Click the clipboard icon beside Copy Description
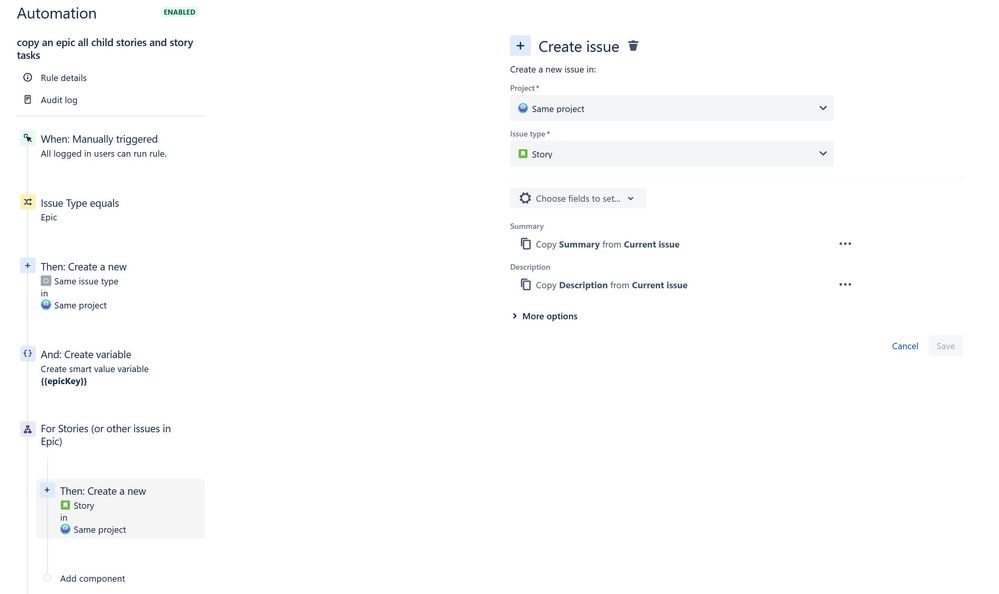 525,283
